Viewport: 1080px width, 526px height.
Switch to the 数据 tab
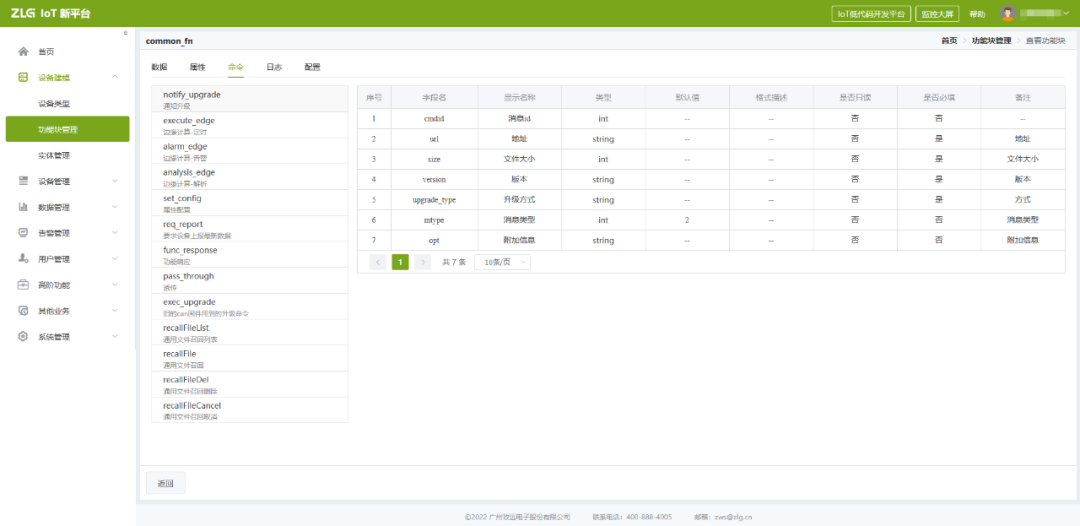tap(159, 67)
